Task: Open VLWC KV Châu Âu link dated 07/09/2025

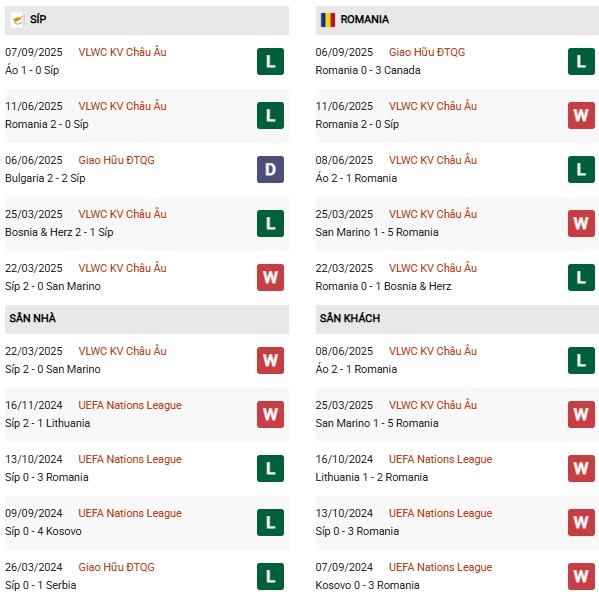Action: coord(122,52)
